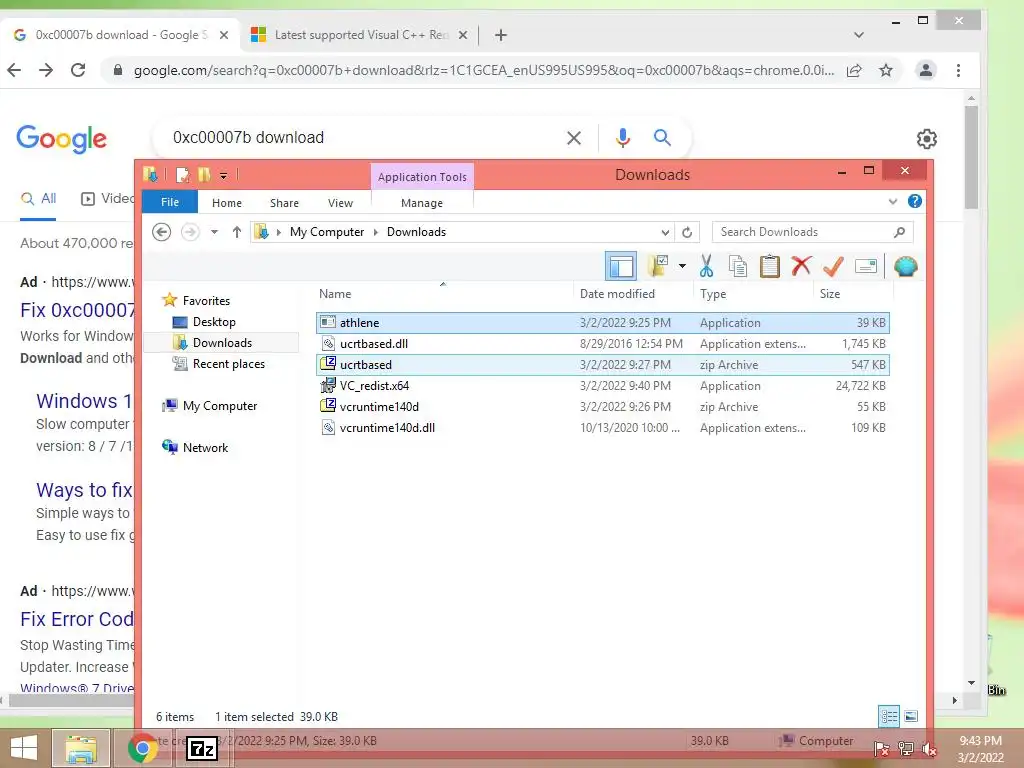Select Network in the navigation pane
This screenshot has width=1024, height=768.
point(205,447)
